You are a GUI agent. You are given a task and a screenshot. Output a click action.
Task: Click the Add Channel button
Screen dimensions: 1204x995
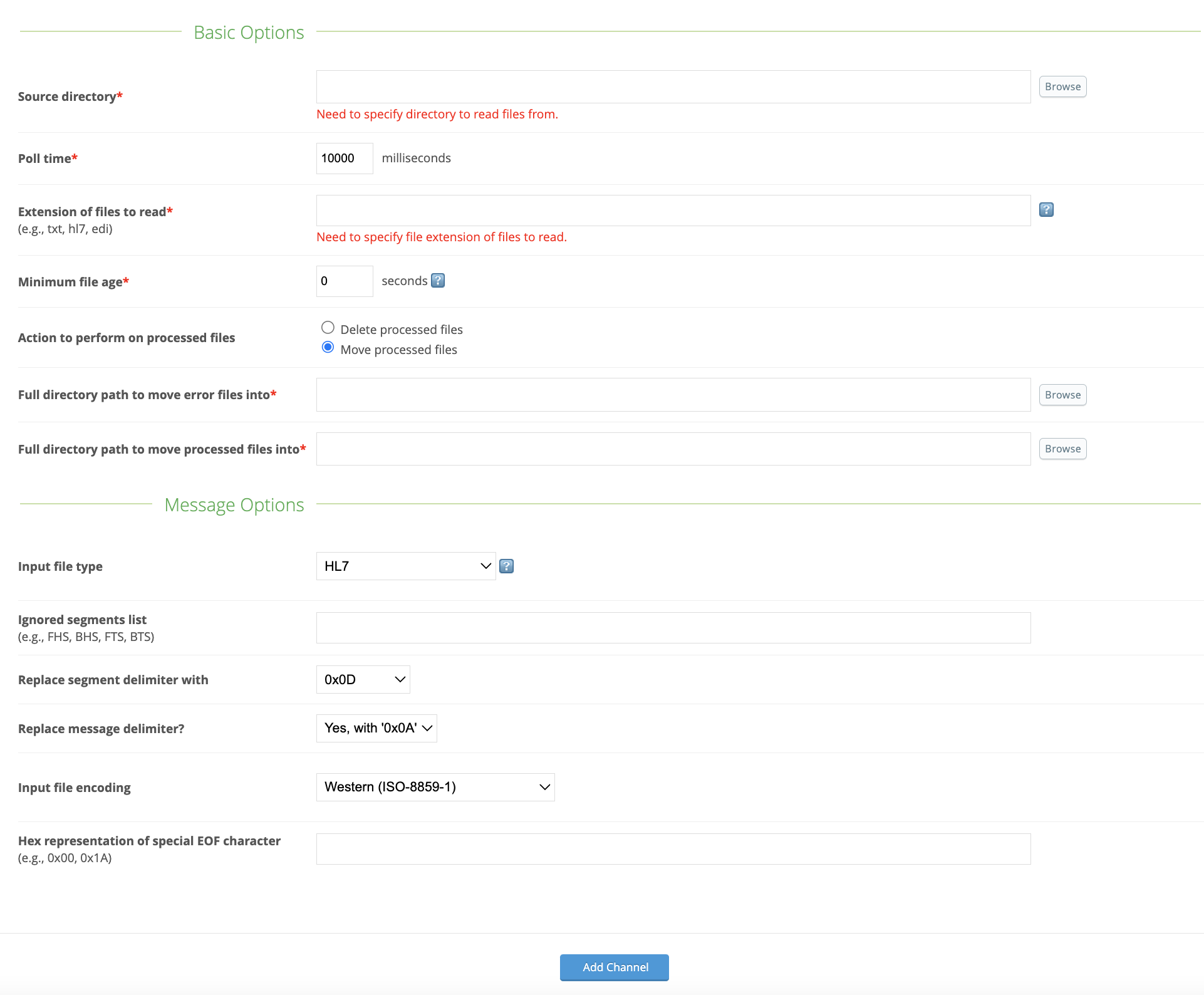point(614,967)
